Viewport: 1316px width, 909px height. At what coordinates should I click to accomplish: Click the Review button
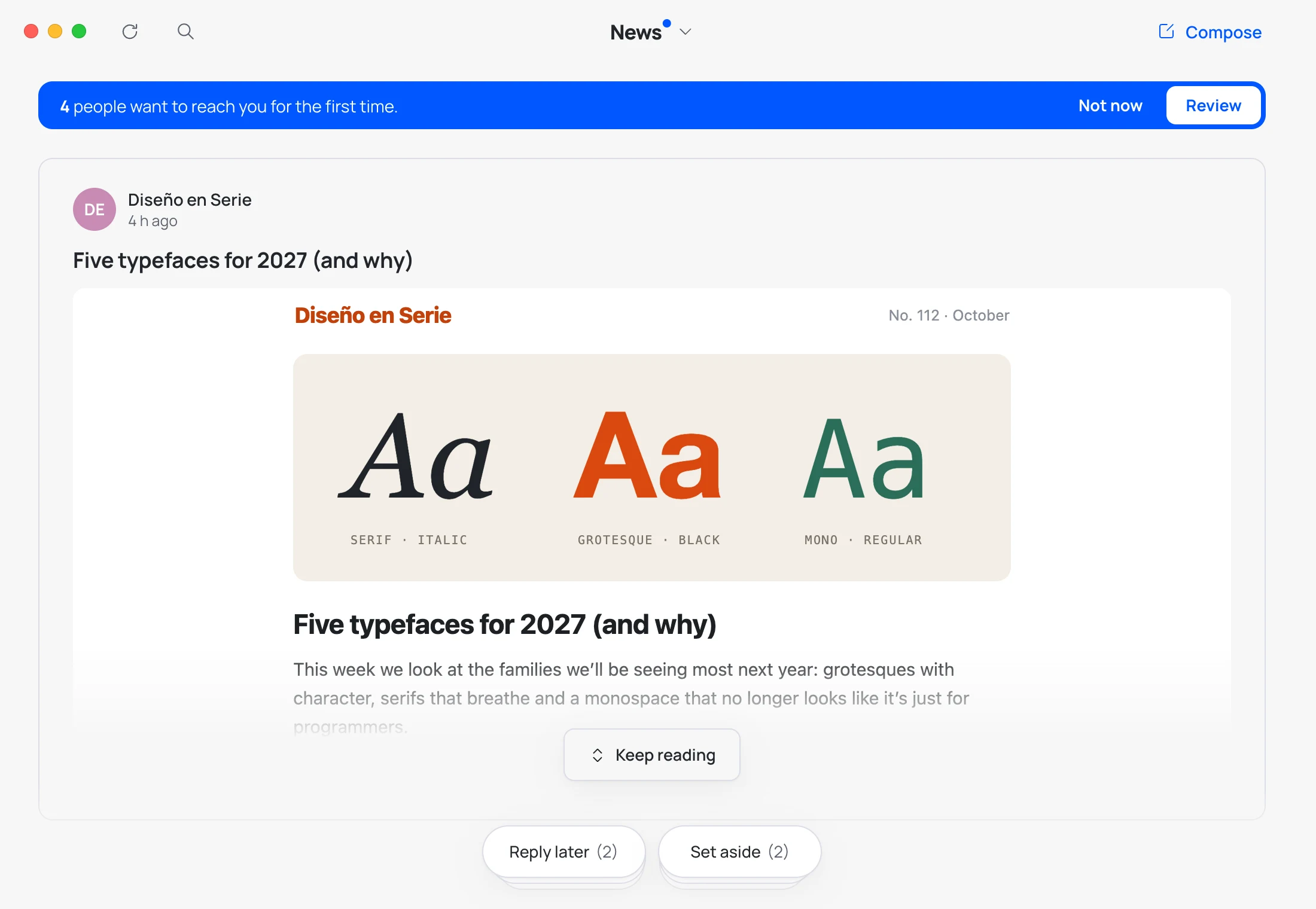click(x=1213, y=106)
